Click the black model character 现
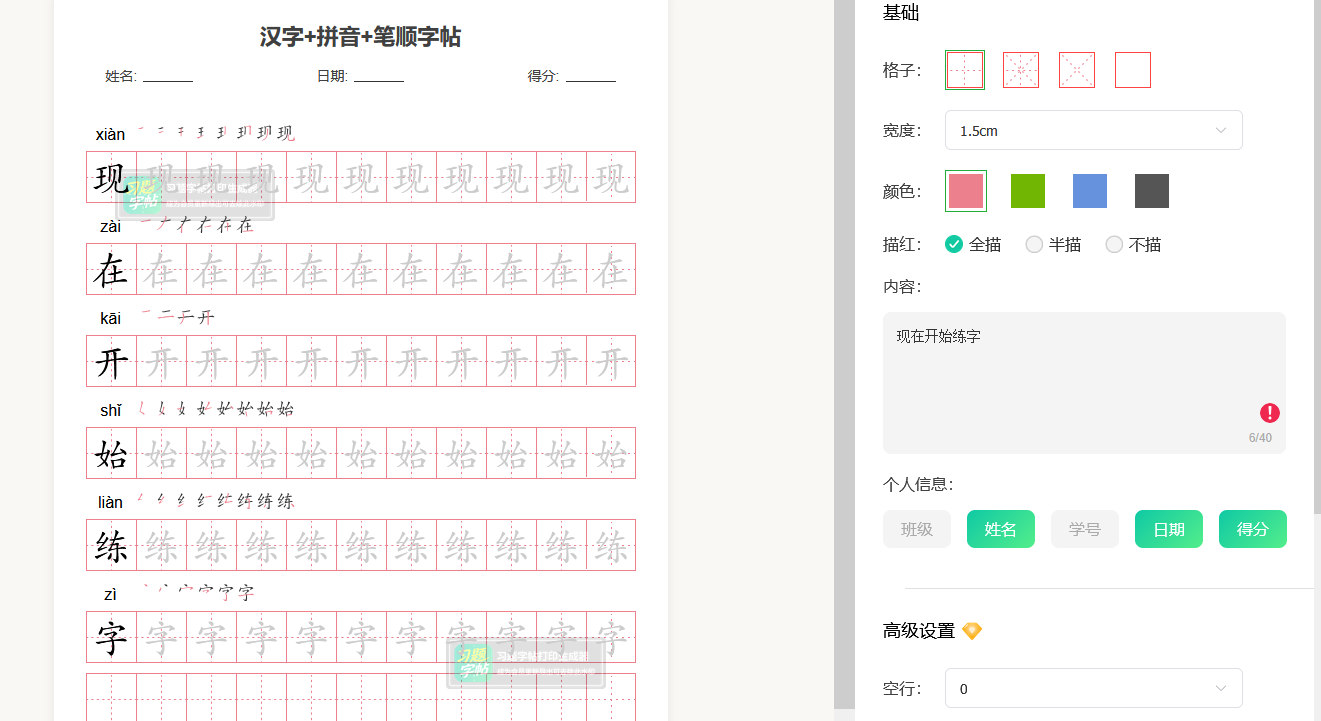The image size is (1321, 721). tap(111, 178)
